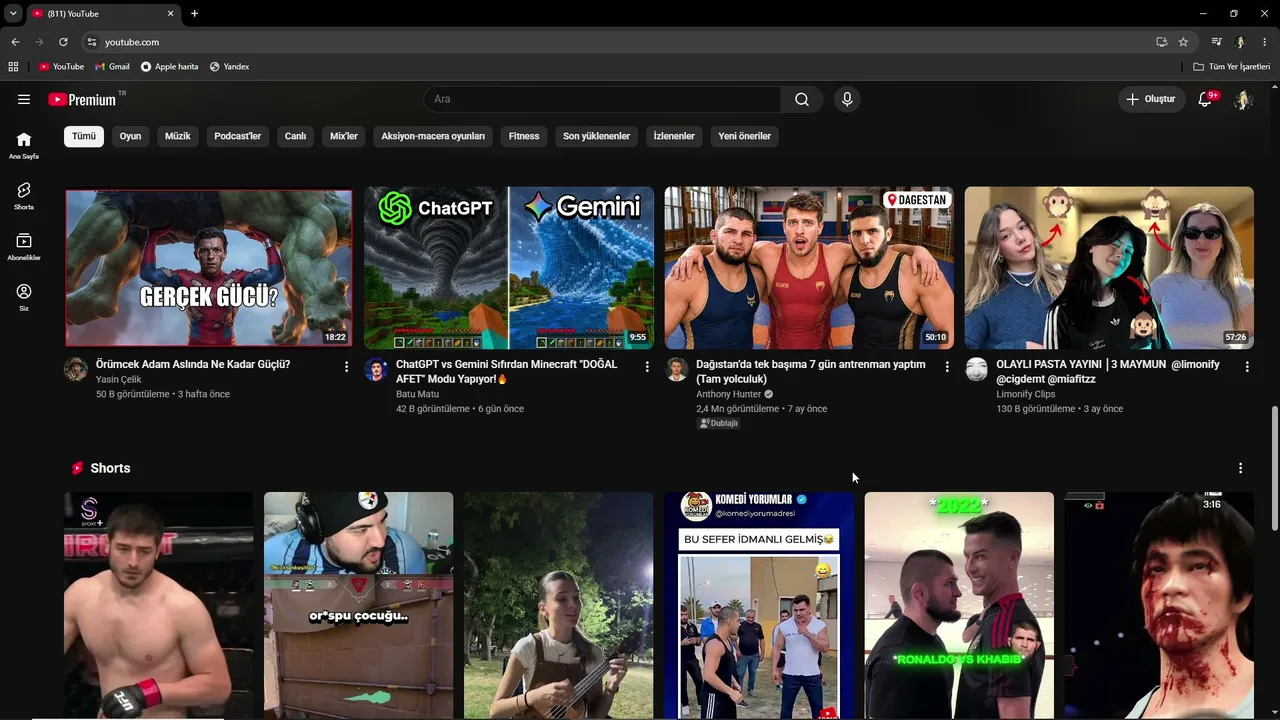Open the YouTube bookmark in the bookmarks bar

coord(61,67)
